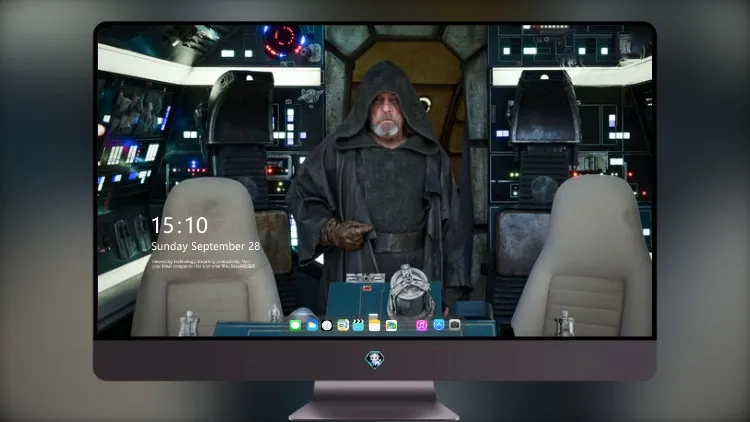
Task: Open the blue App Store icon
Action: click(439, 325)
